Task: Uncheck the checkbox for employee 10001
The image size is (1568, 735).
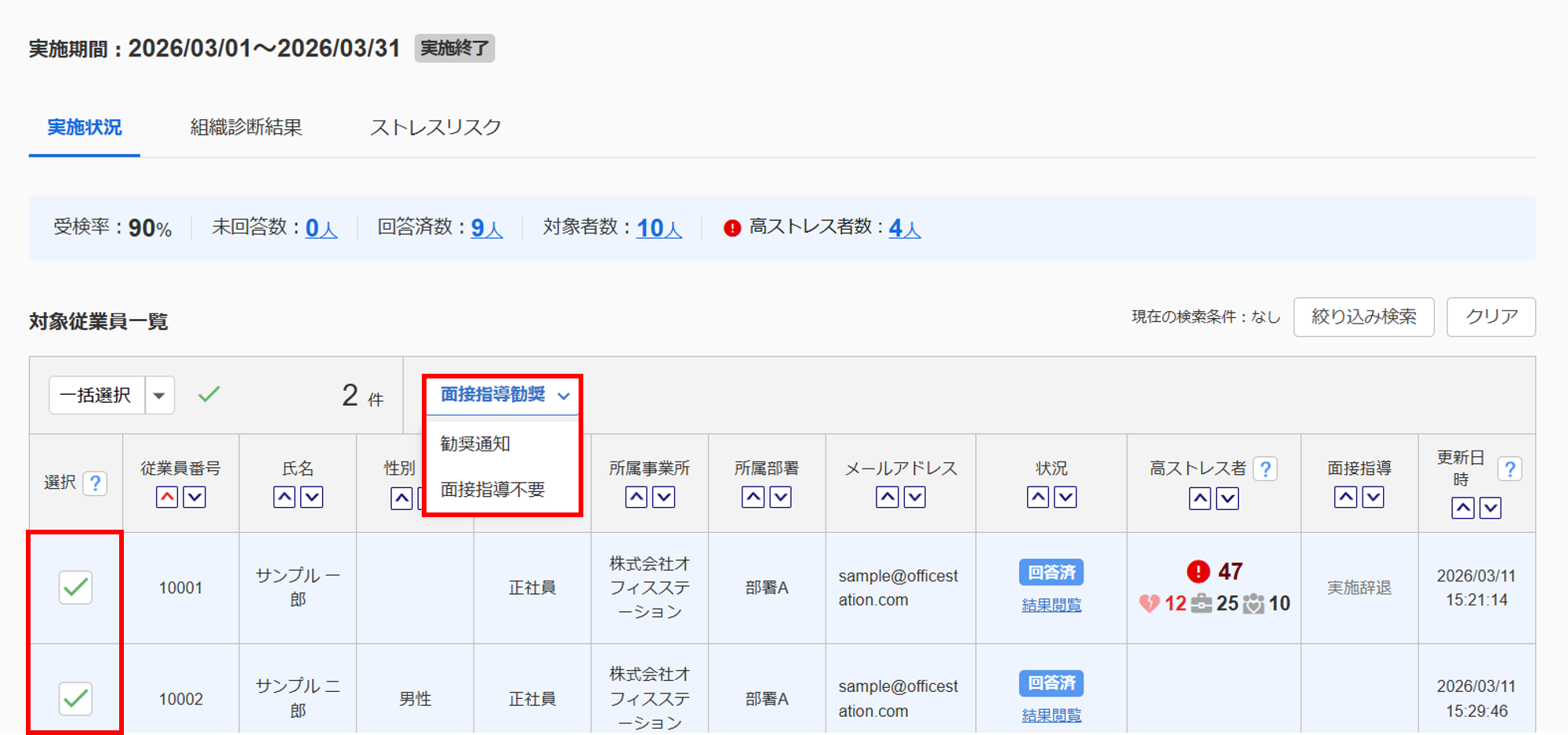Action: [x=75, y=588]
